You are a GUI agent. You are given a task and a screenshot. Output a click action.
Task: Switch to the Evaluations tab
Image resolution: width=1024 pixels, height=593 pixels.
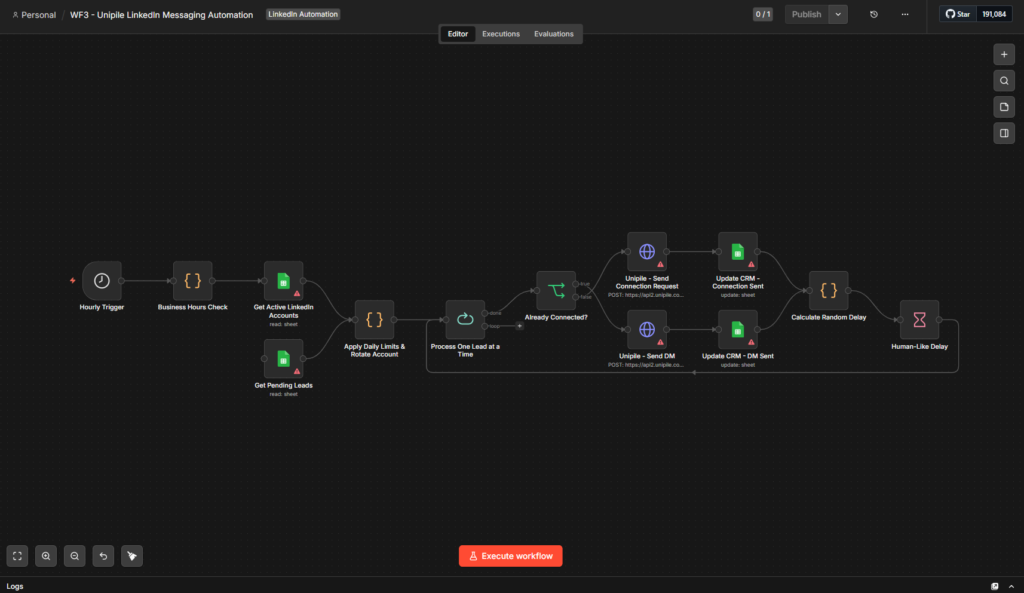point(554,34)
